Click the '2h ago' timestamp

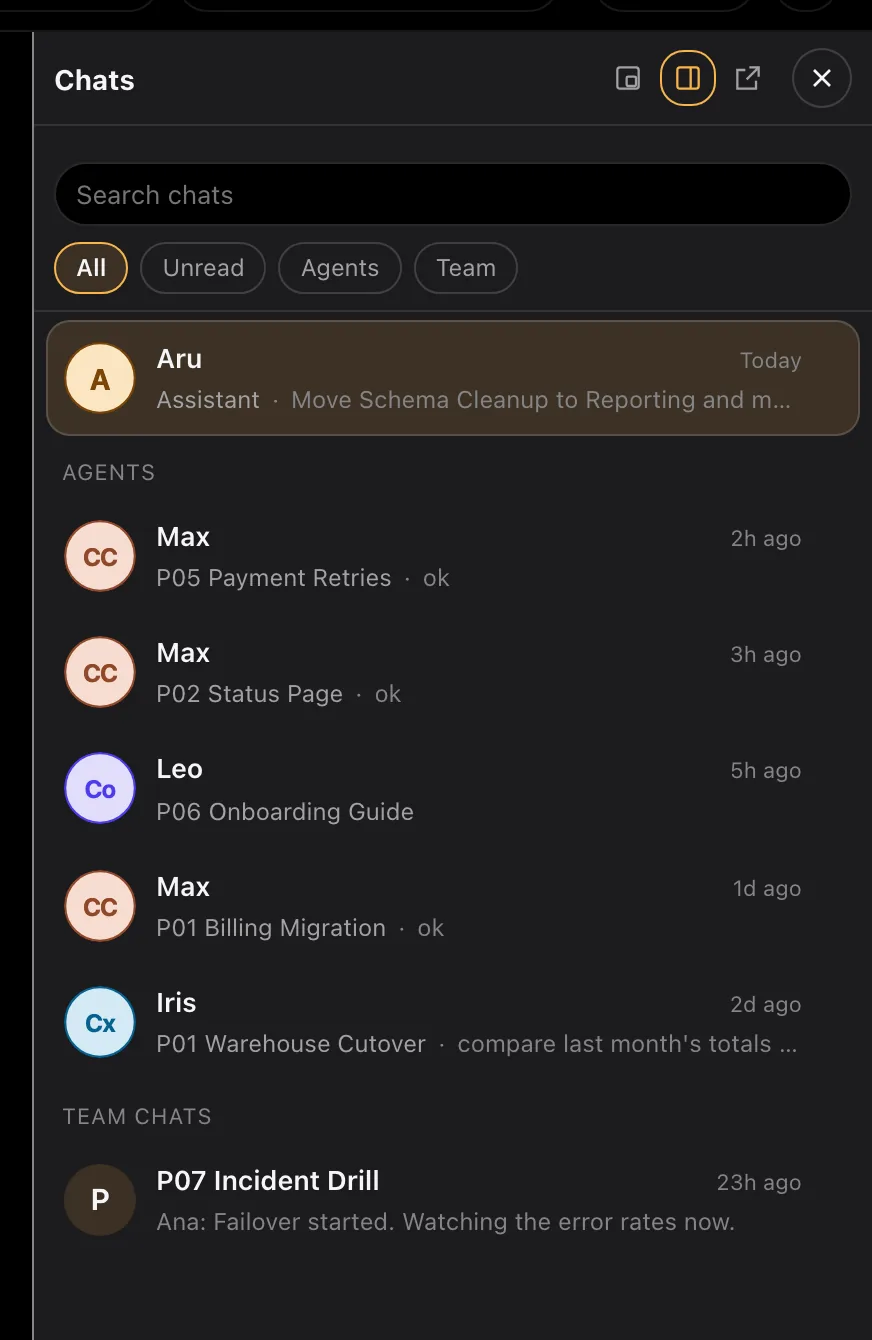pos(766,539)
